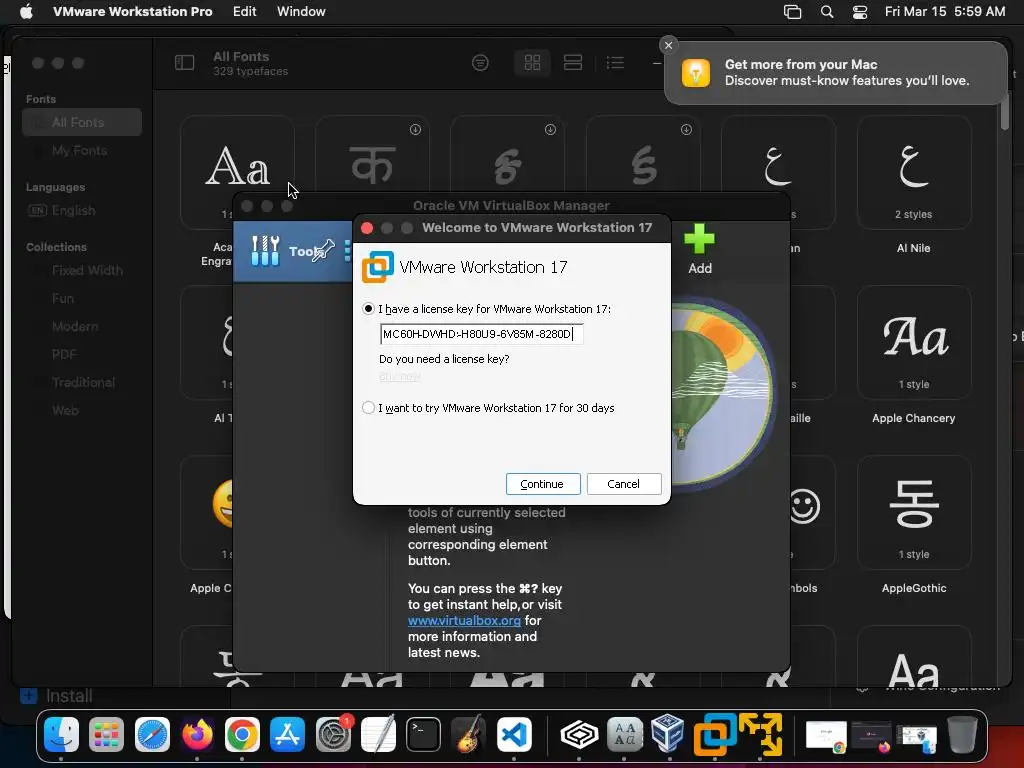This screenshot has width=1024, height=768.
Task: Open Google Chrome from the dock
Action: tap(242, 734)
